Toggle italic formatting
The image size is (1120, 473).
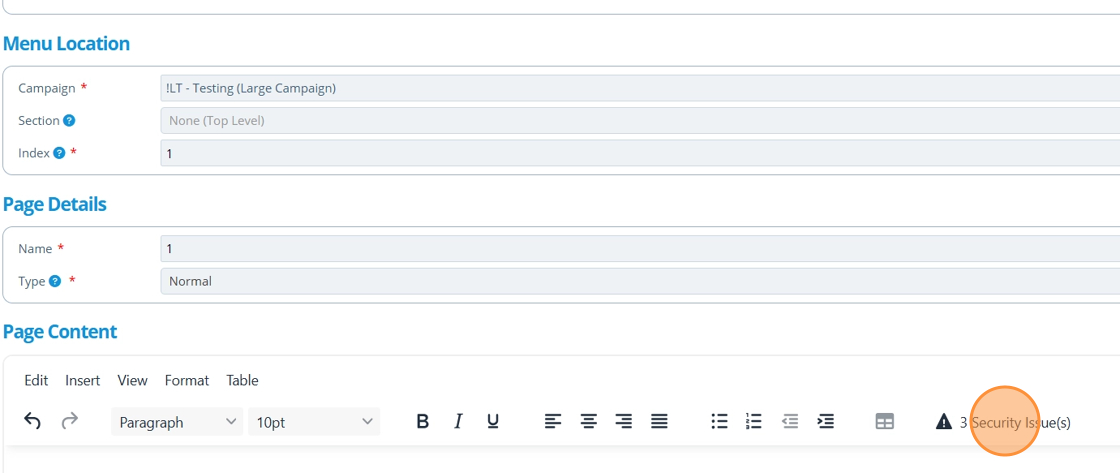[x=458, y=422]
